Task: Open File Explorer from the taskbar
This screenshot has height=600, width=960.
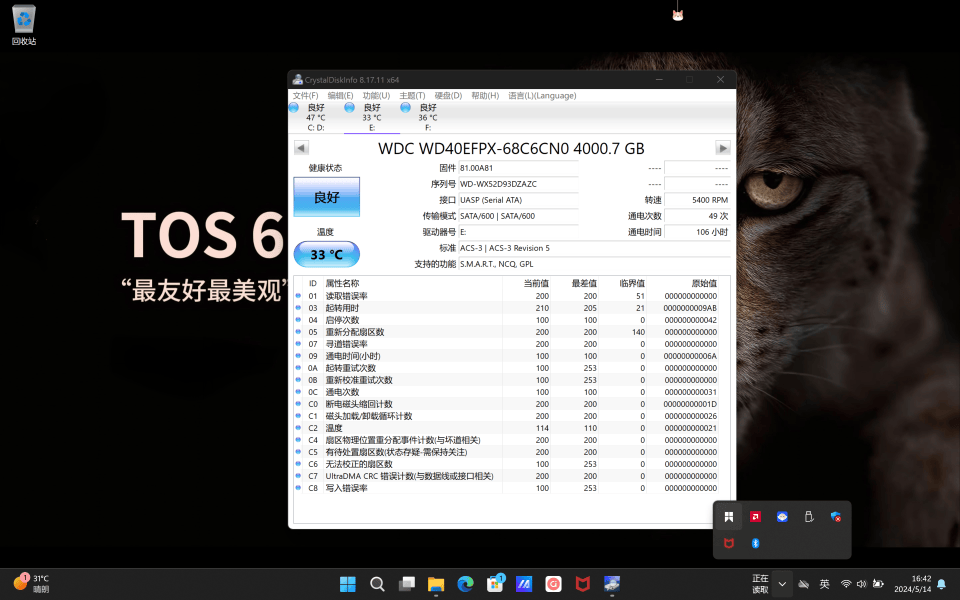Action: point(436,584)
